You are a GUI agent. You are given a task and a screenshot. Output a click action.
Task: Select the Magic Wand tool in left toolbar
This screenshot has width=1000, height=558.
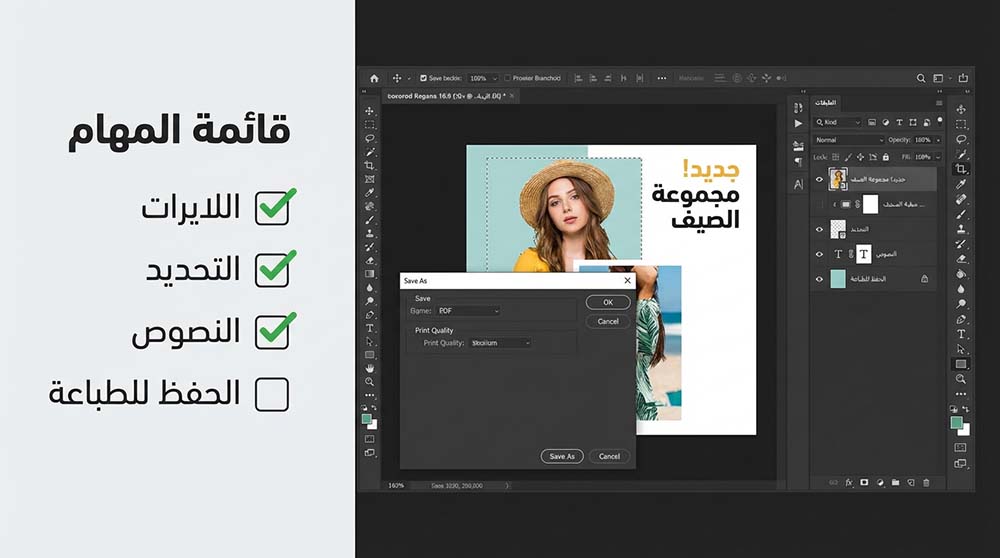(x=370, y=152)
